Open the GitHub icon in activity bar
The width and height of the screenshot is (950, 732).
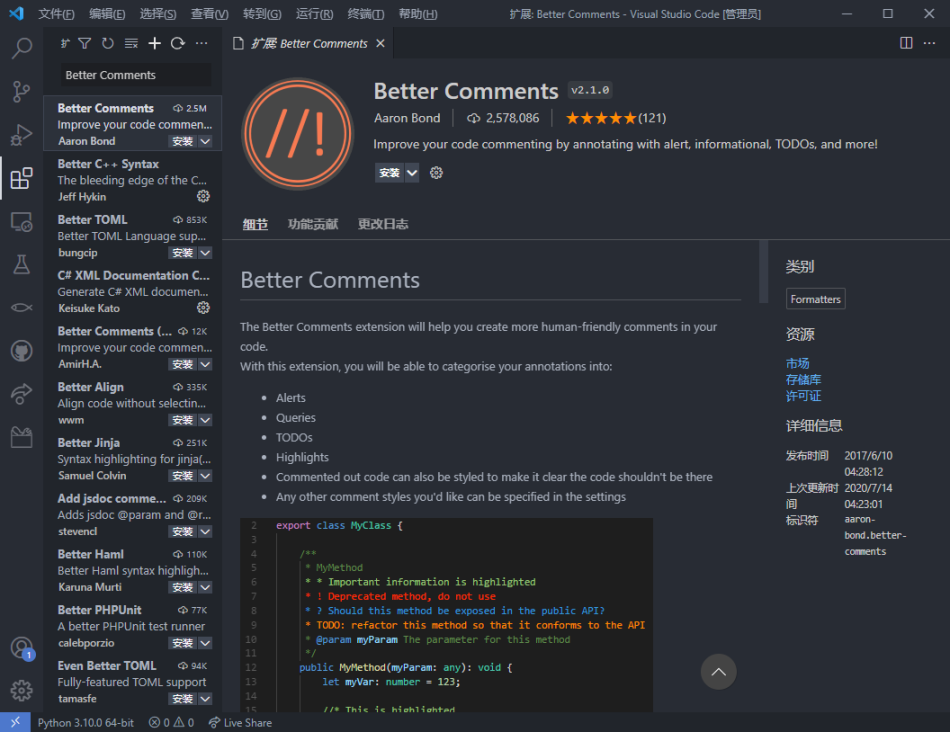click(x=21, y=351)
